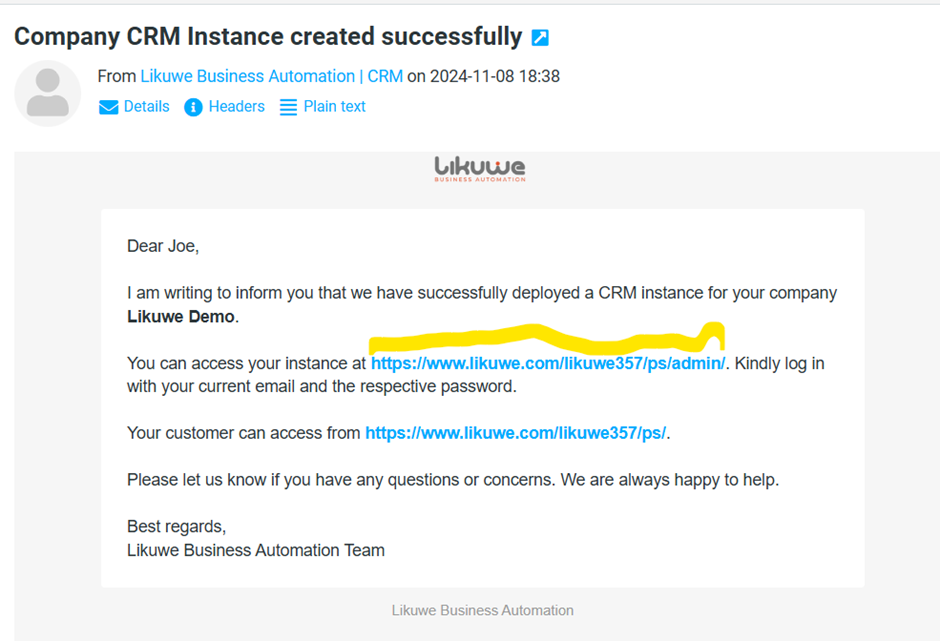Image resolution: width=940 pixels, height=641 pixels.
Task: Click the info icon beside Headers
Action: [x=193, y=107]
